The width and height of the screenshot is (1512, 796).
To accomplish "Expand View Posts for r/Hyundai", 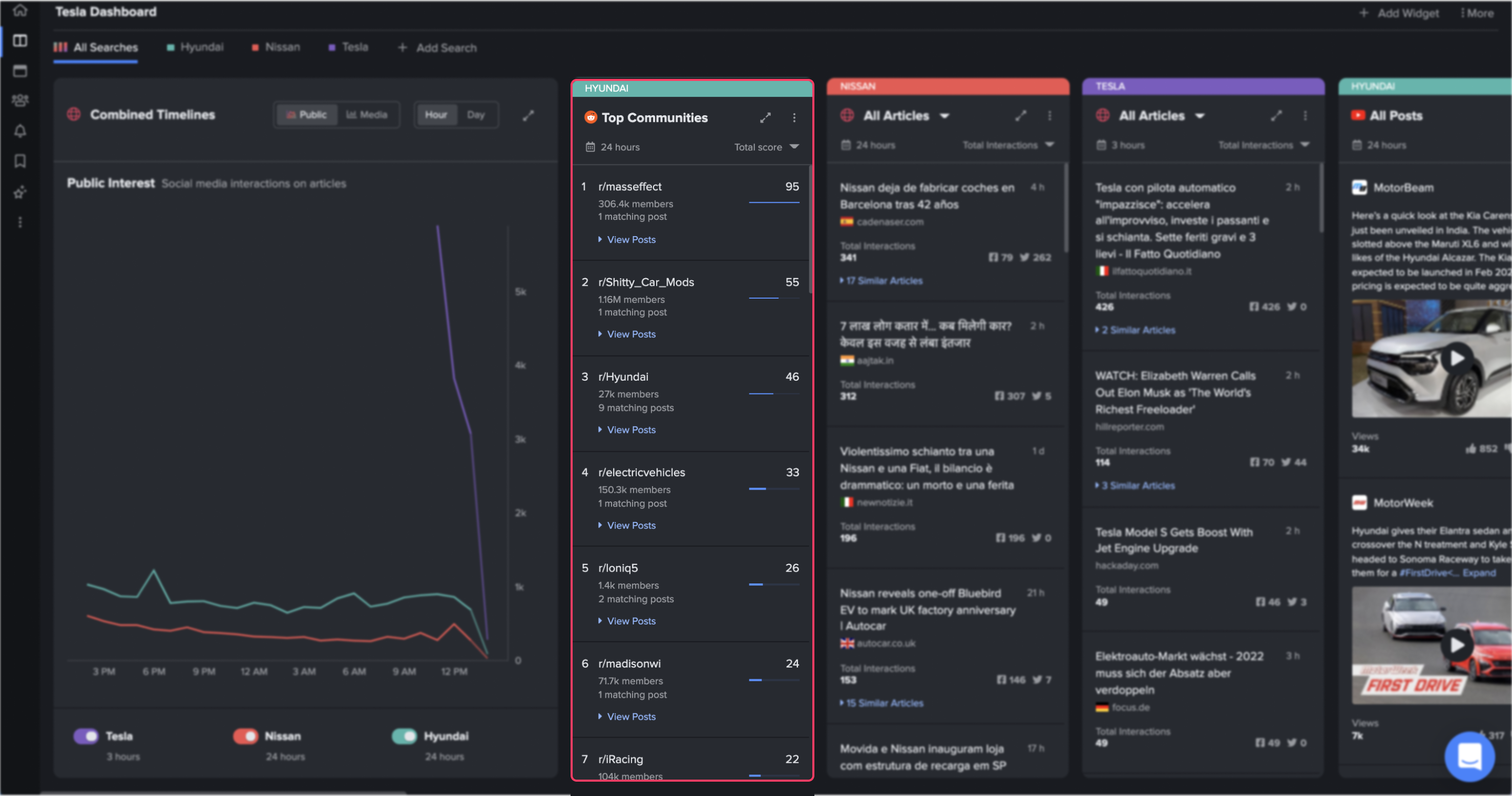I will point(627,430).
